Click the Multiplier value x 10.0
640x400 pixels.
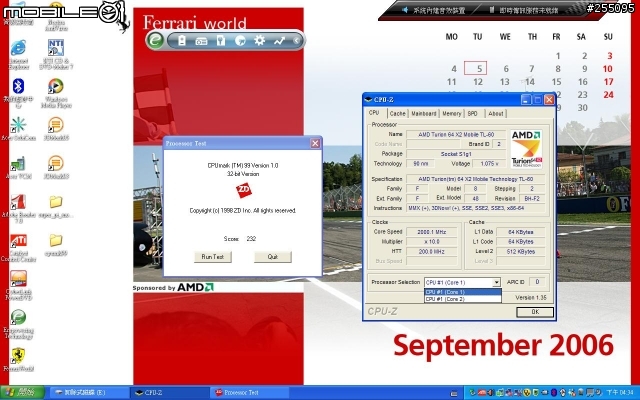pyautogui.click(x=432, y=242)
